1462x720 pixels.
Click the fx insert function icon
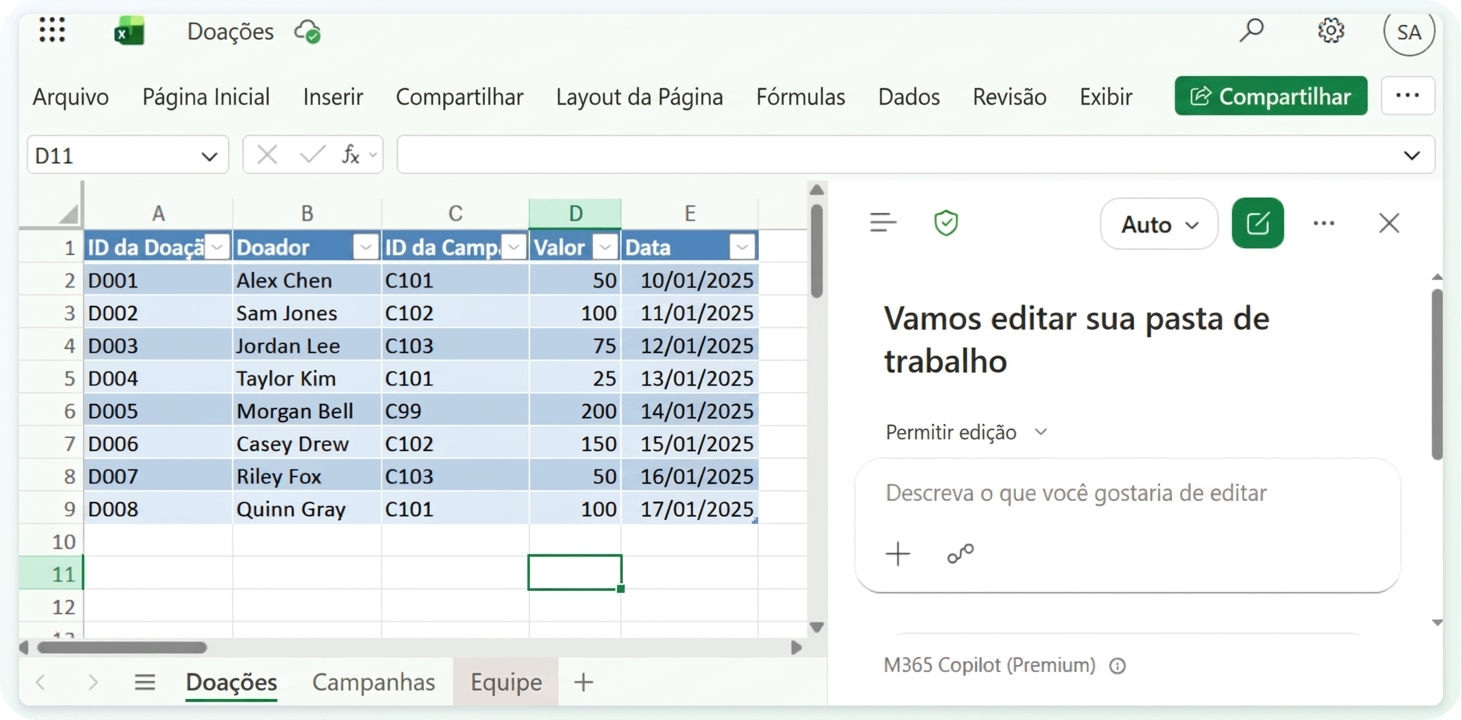pyautogui.click(x=350, y=155)
